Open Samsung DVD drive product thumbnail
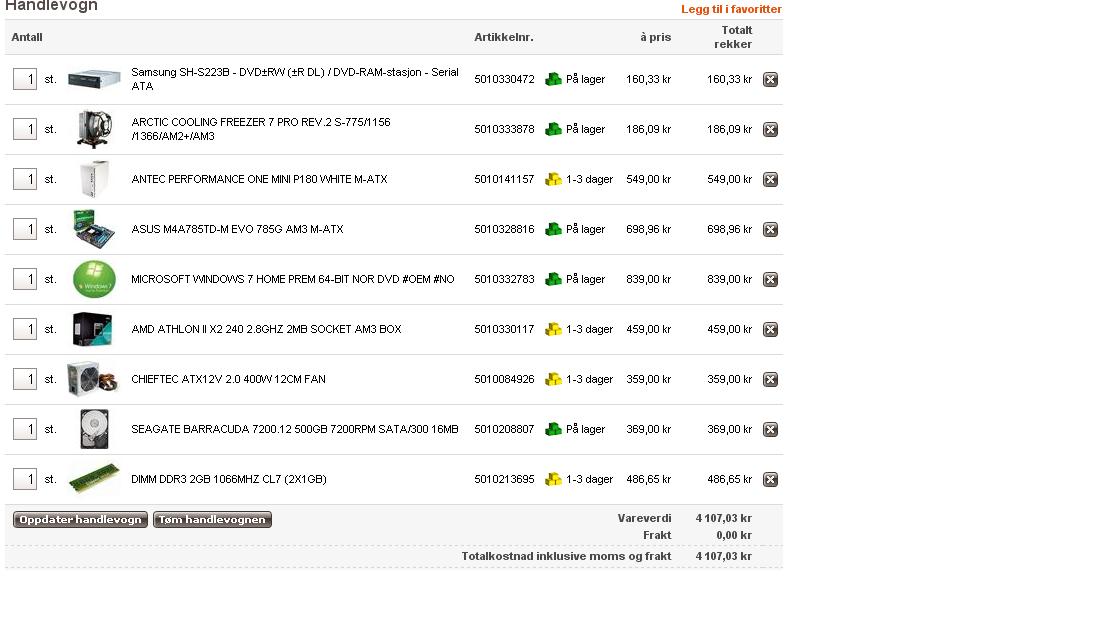The image size is (1103, 634). tap(94, 79)
